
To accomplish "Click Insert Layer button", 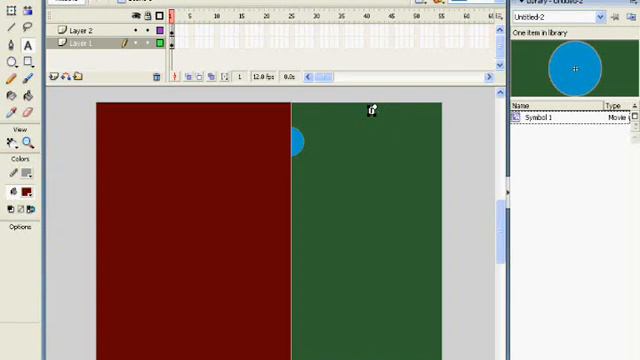I will (54, 76).
